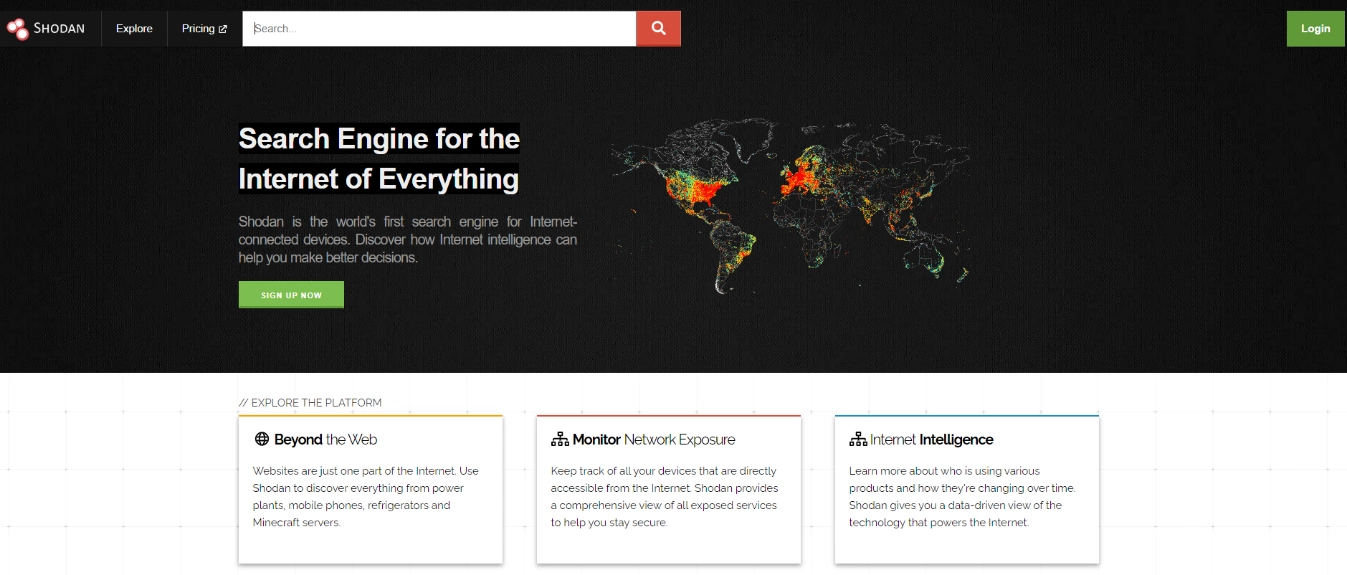This screenshot has width=1347, height=575.
Task: Click the sitemap icon beside Monitor Network Exposure
Action: [x=560, y=439]
